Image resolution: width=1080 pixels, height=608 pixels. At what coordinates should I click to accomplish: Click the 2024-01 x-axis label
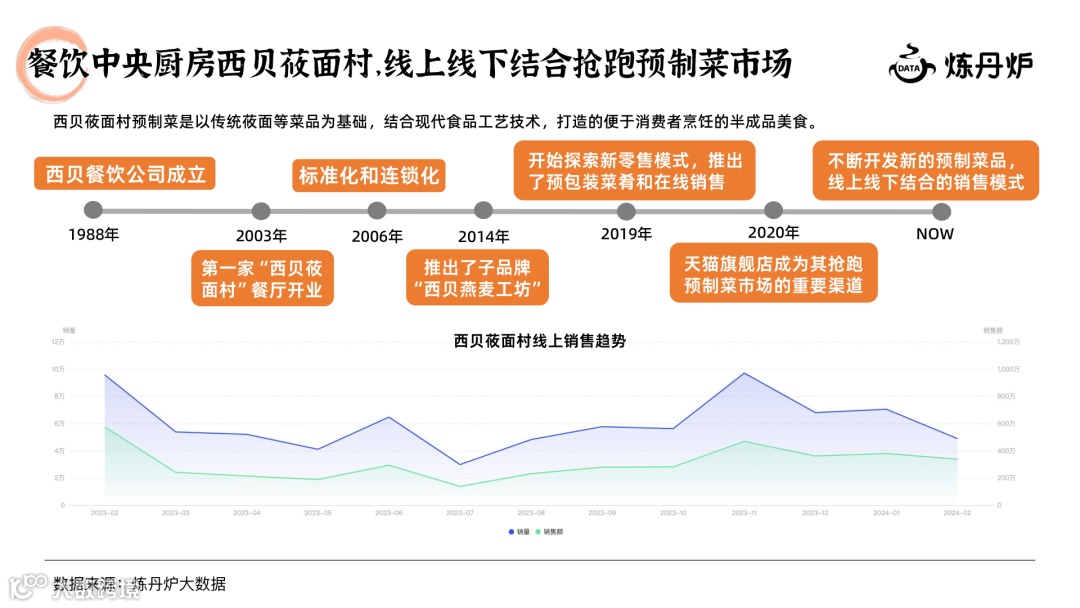click(x=886, y=513)
